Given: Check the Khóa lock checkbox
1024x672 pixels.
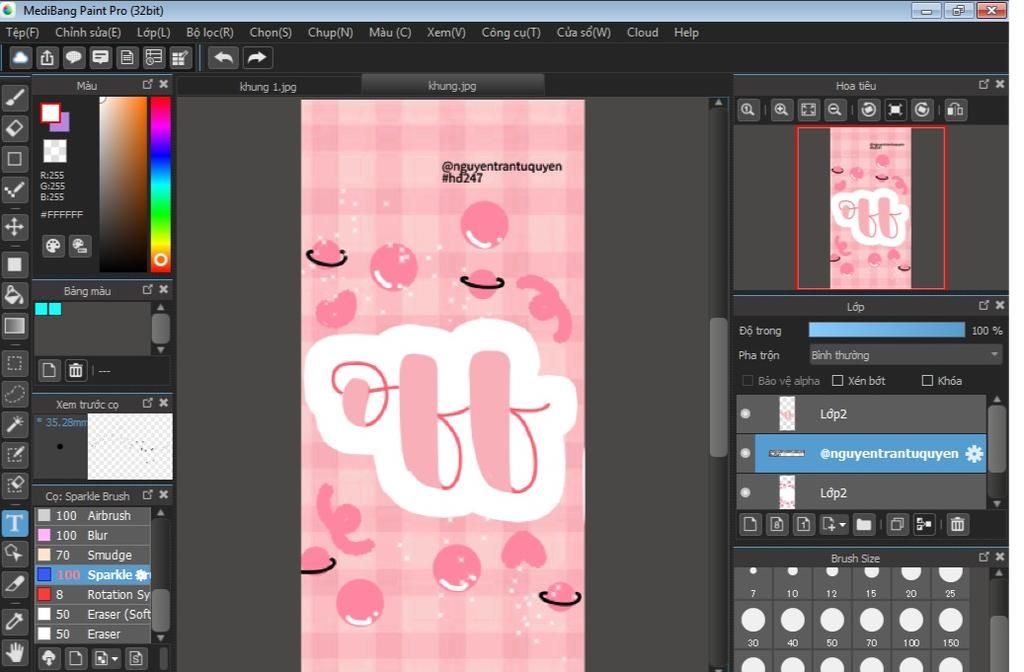Looking at the screenshot, I should pyautogui.click(x=927, y=381).
